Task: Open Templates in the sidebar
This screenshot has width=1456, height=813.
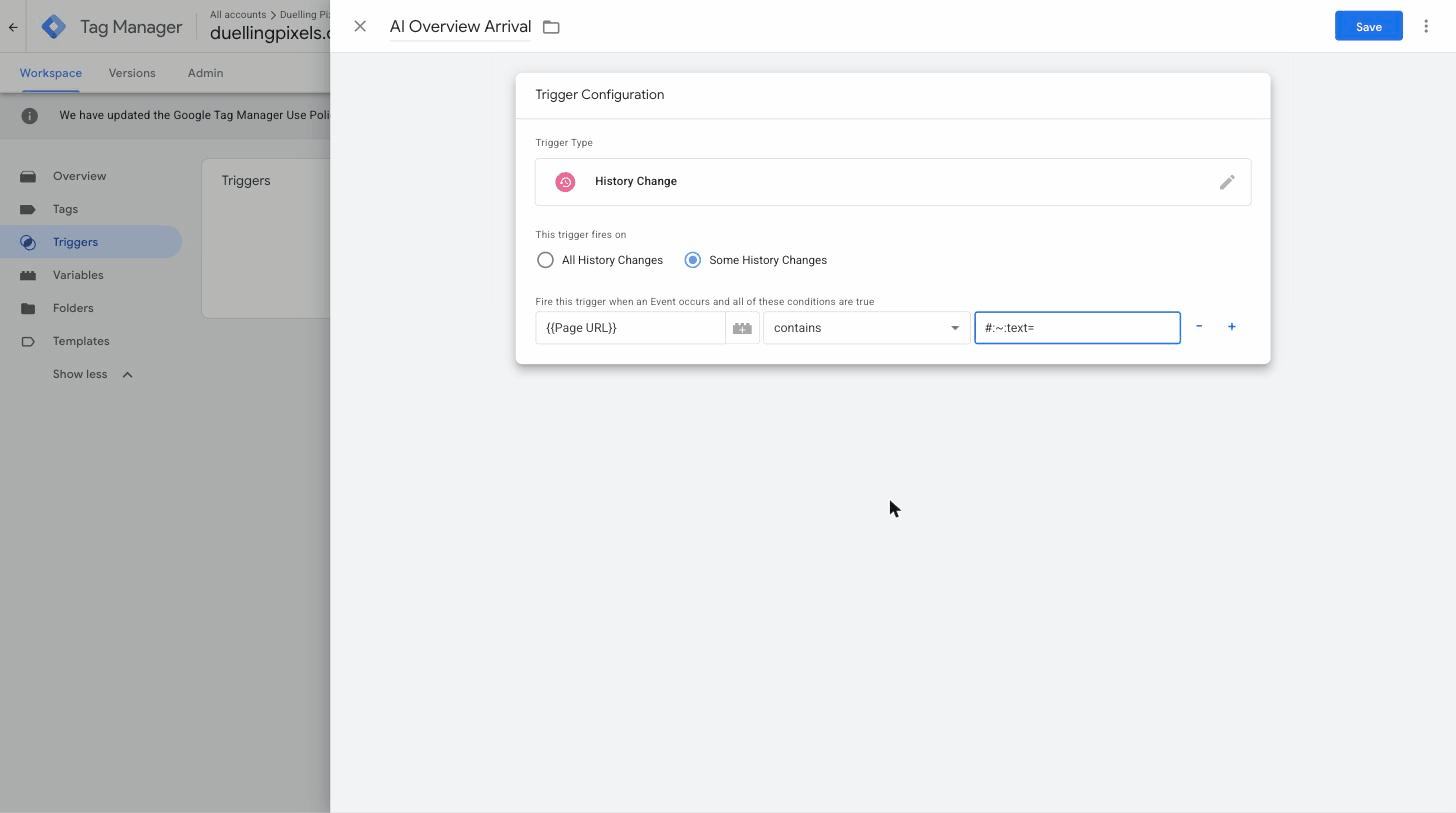Action: click(x=91, y=341)
